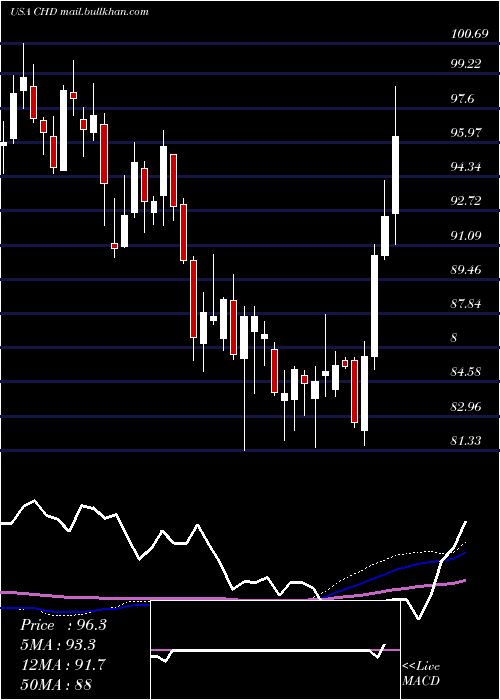
Task: Click the '12MA : 91.7' readout
Action: click(x=63, y=665)
